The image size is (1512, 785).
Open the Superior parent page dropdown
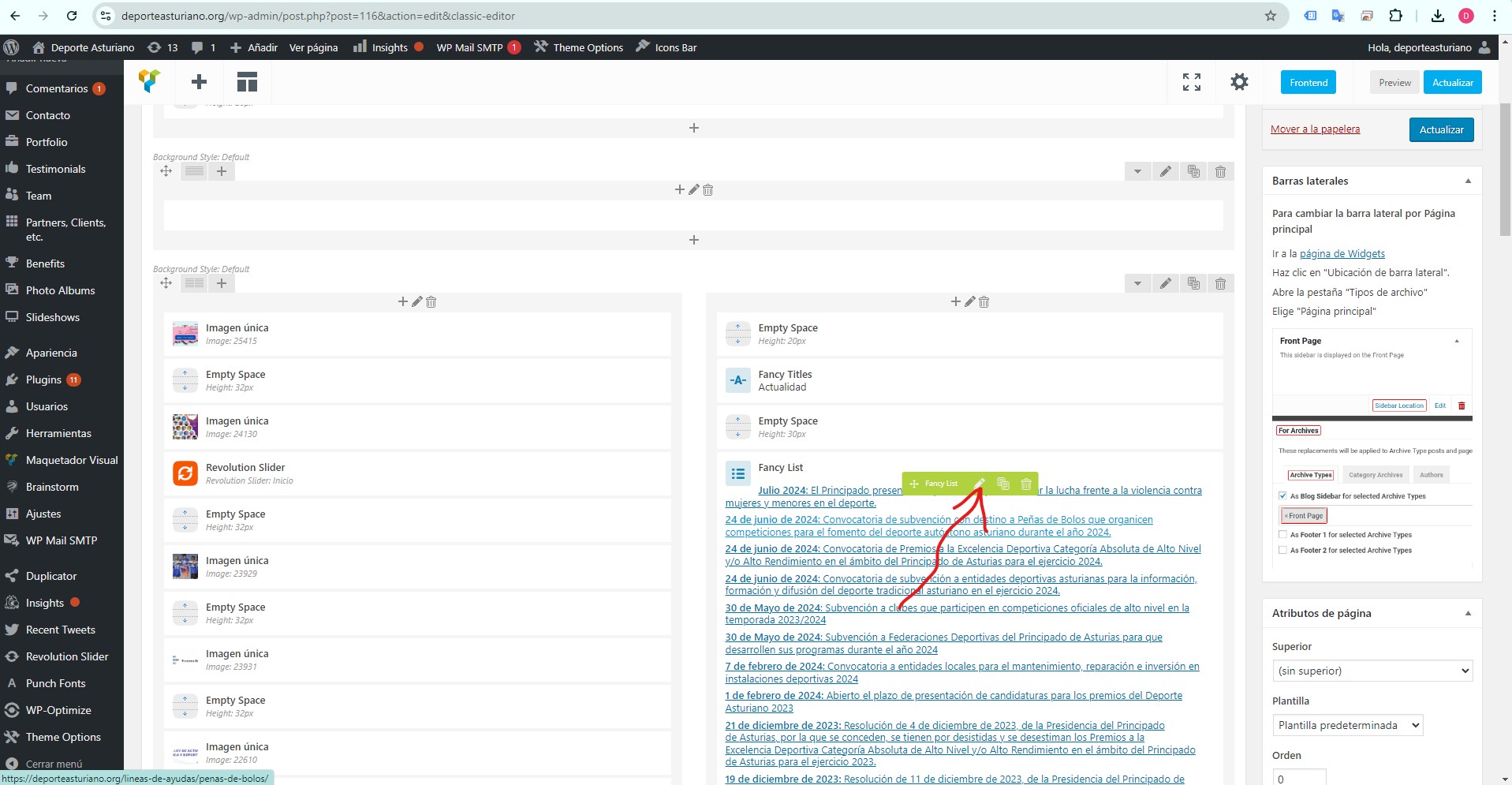tap(1372, 671)
